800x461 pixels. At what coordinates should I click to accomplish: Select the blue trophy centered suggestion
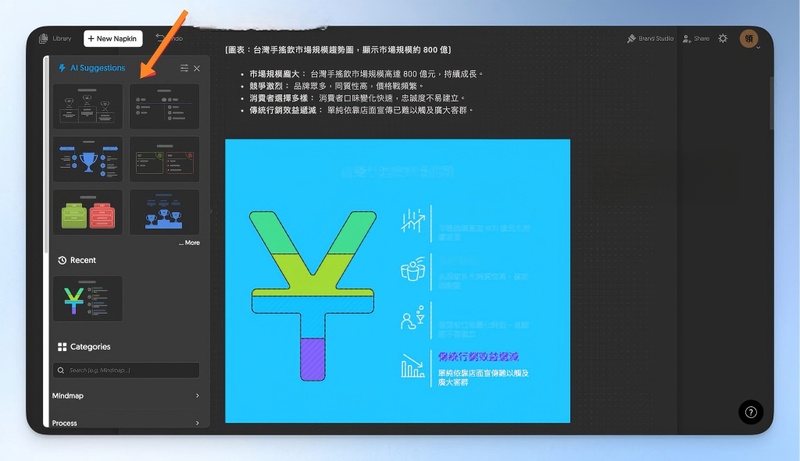pyautogui.click(x=88, y=159)
